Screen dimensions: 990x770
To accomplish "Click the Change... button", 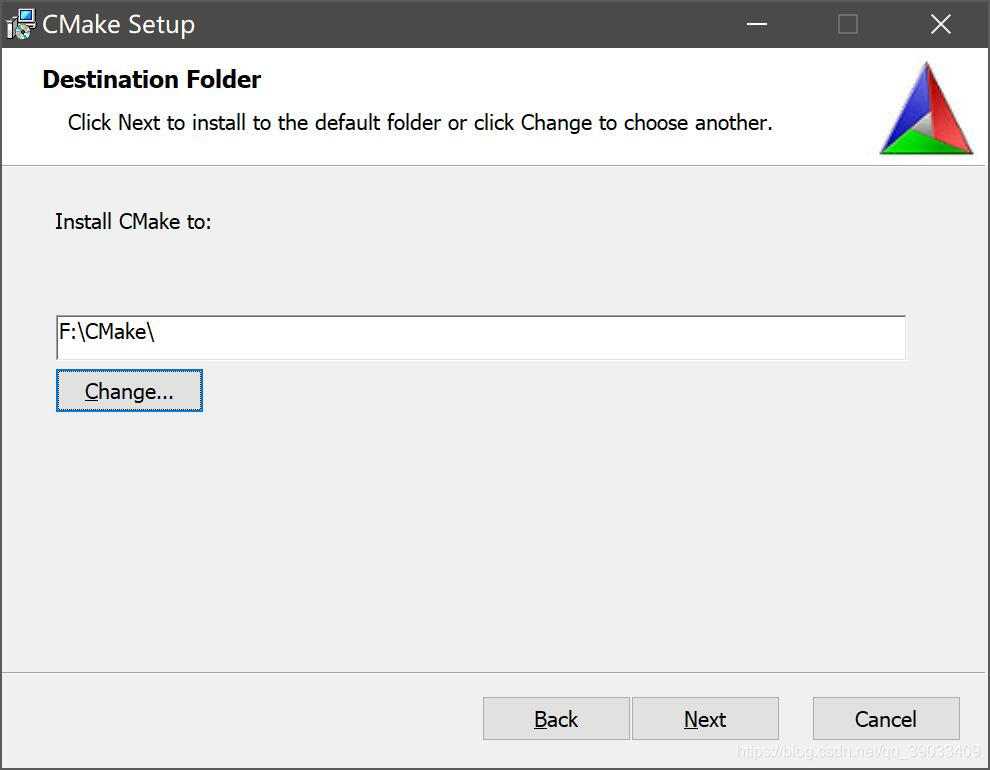I will (129, 391).
